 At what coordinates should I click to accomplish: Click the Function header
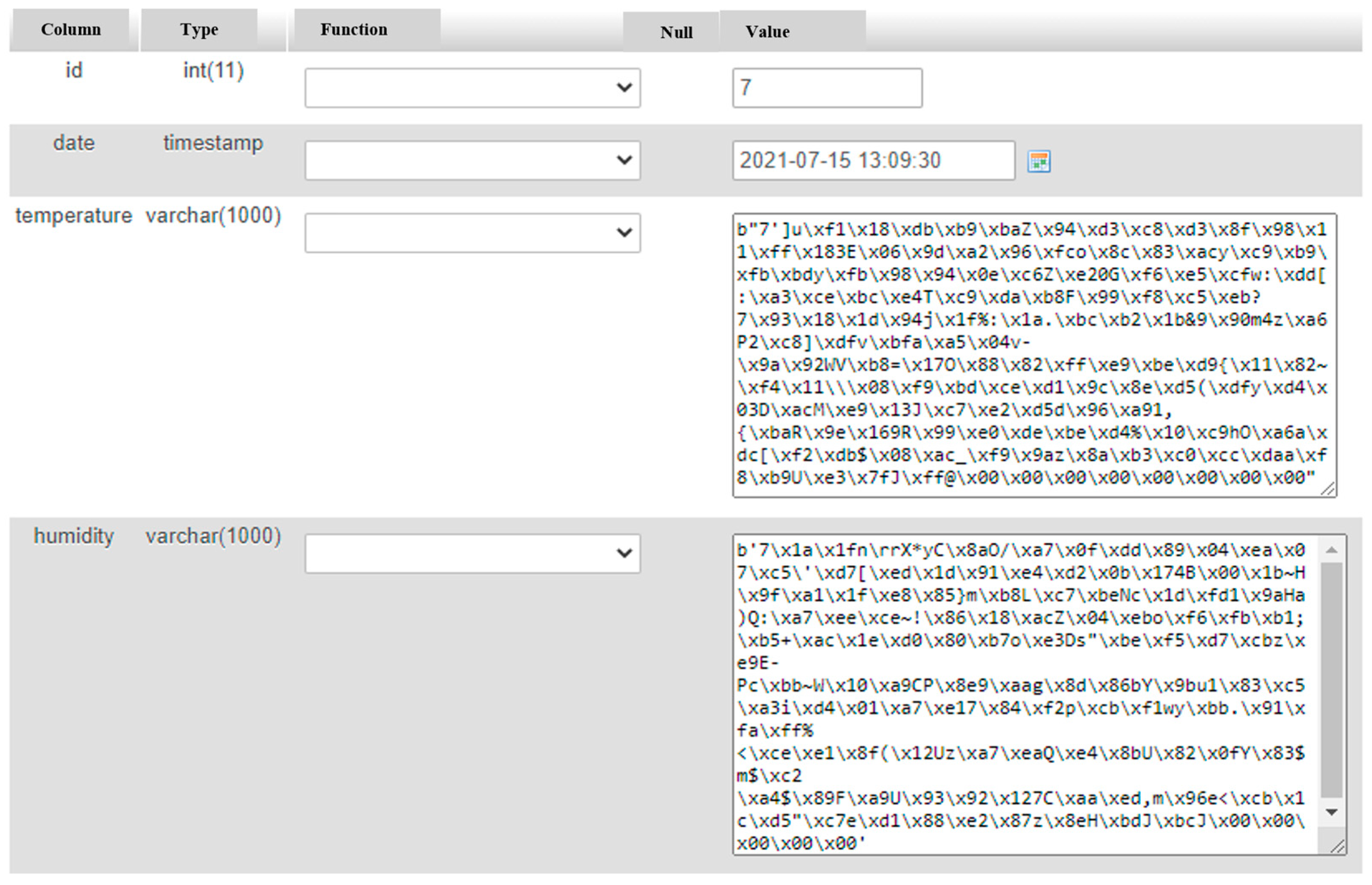point(353,30)
